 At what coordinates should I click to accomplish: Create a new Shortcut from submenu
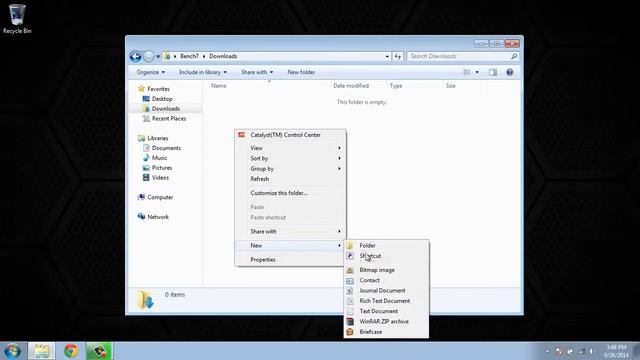386,256
